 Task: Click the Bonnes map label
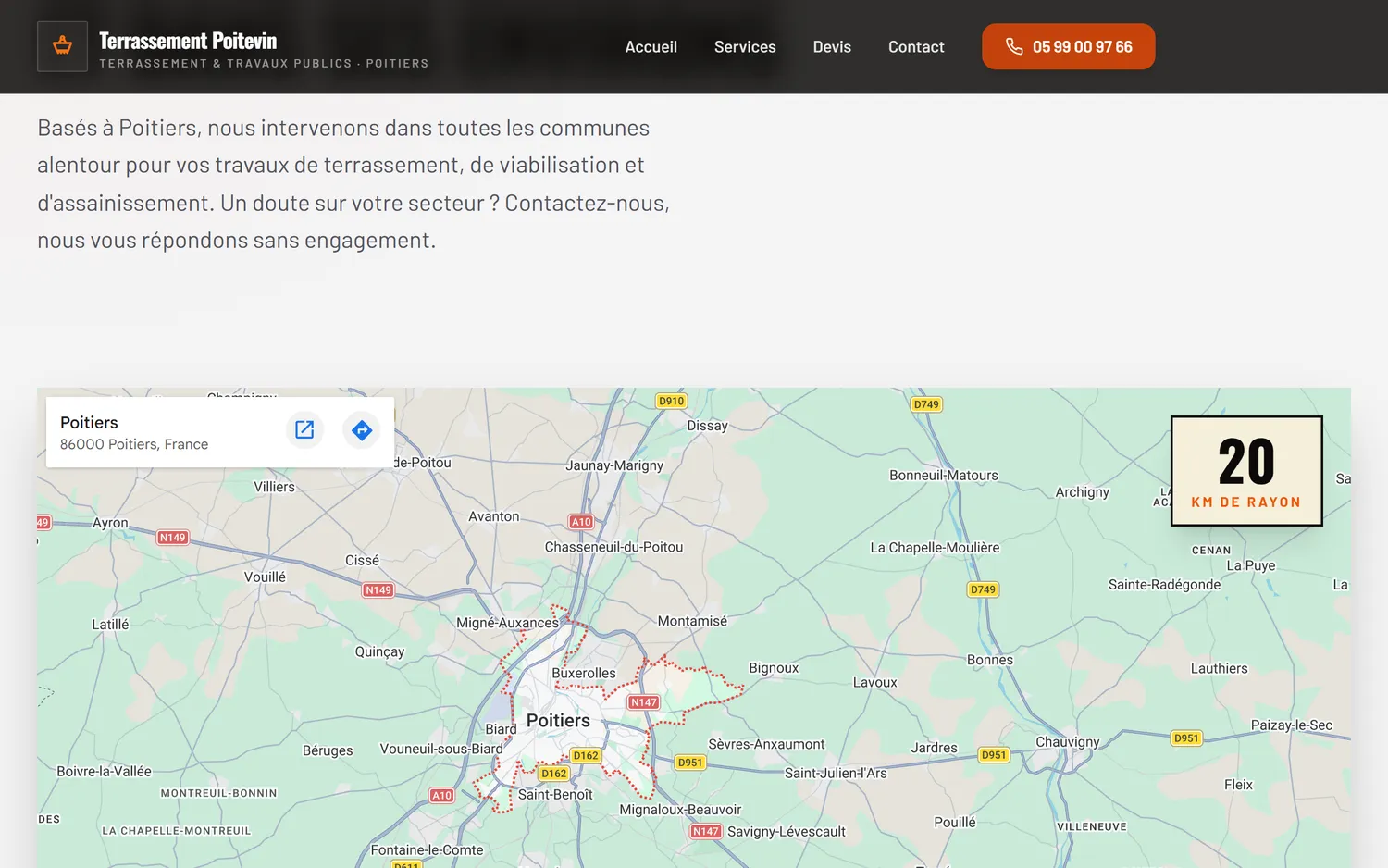[x=990, y=660]
